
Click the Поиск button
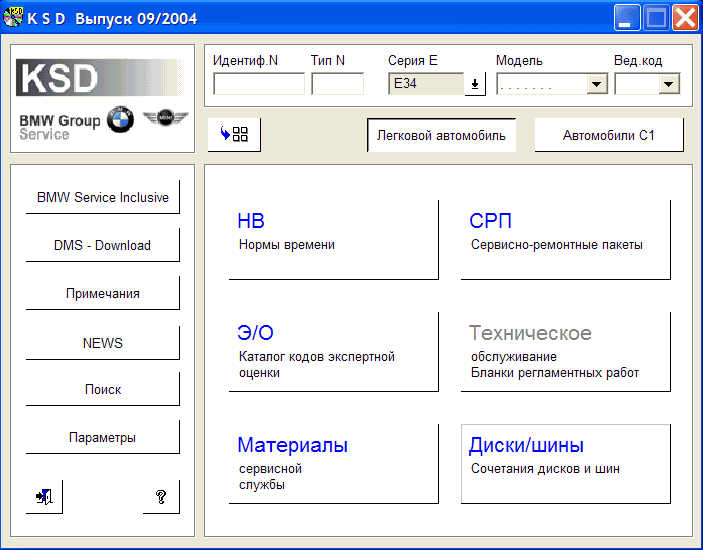[103, 389]
